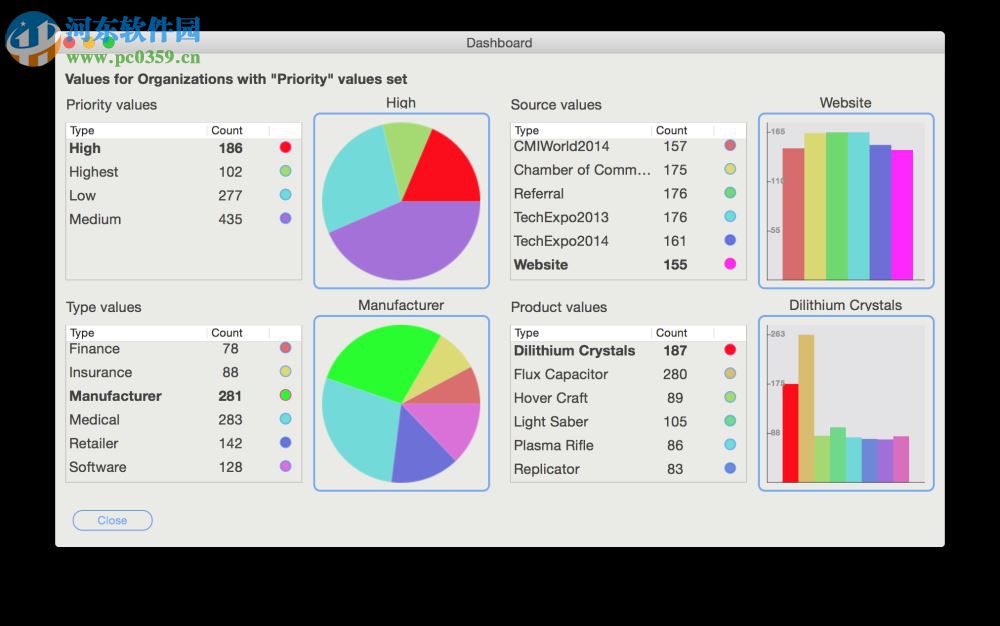
Task: Click the blue swatch next to Replicator
Action: [x=729, y=469]
